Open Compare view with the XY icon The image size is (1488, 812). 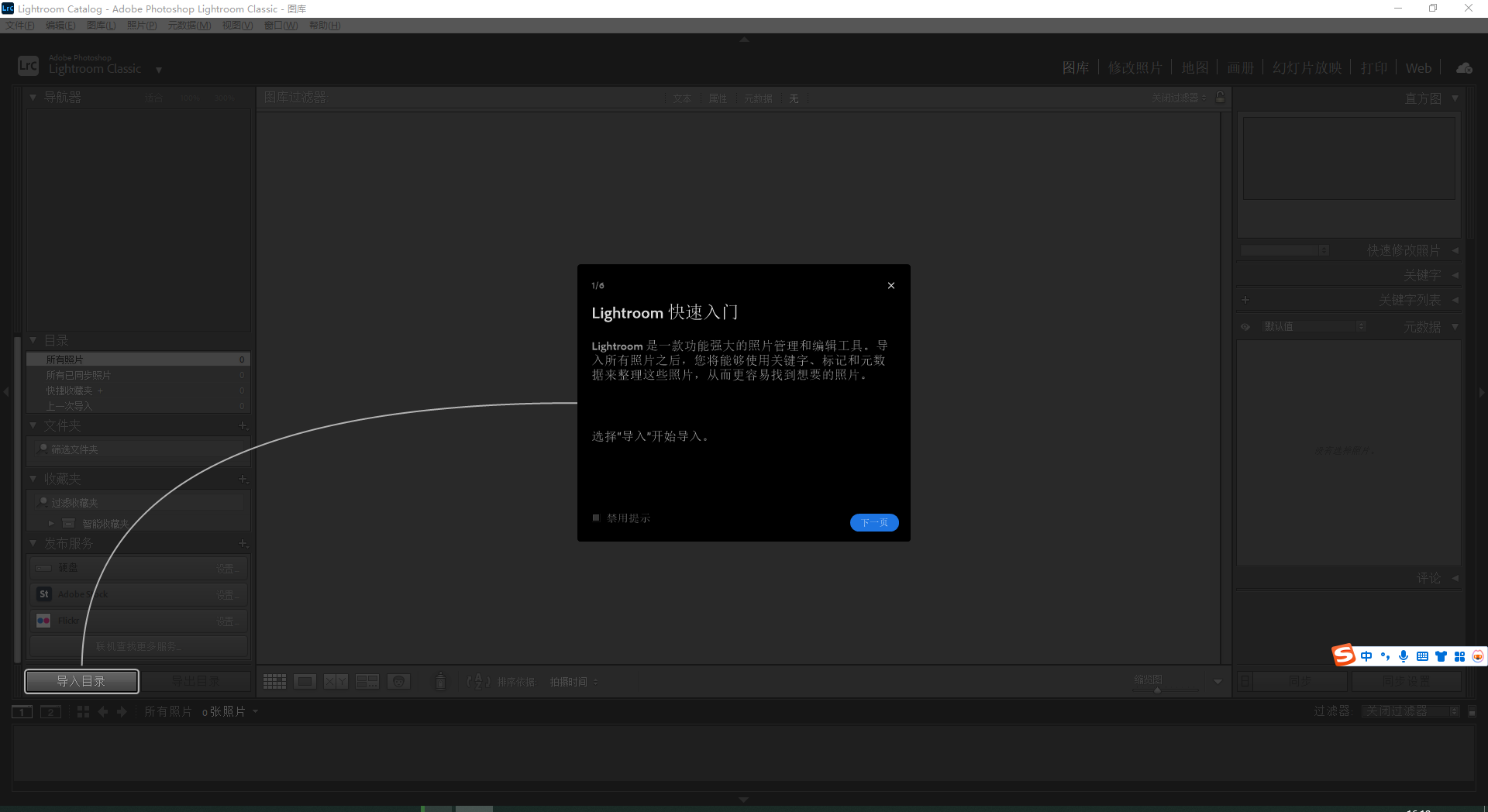335,681
